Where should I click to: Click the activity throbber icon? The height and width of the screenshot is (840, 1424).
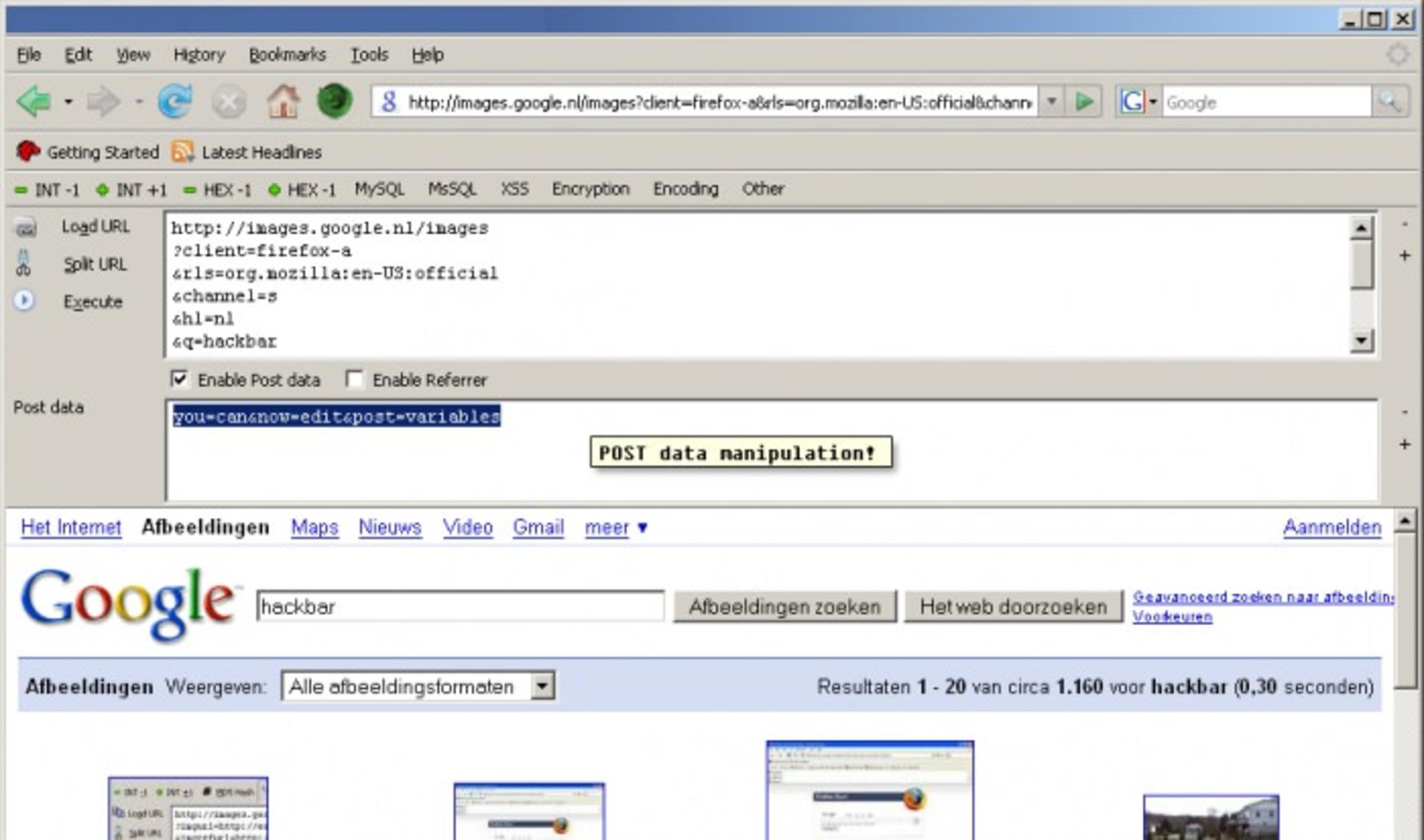point(1398,54)
